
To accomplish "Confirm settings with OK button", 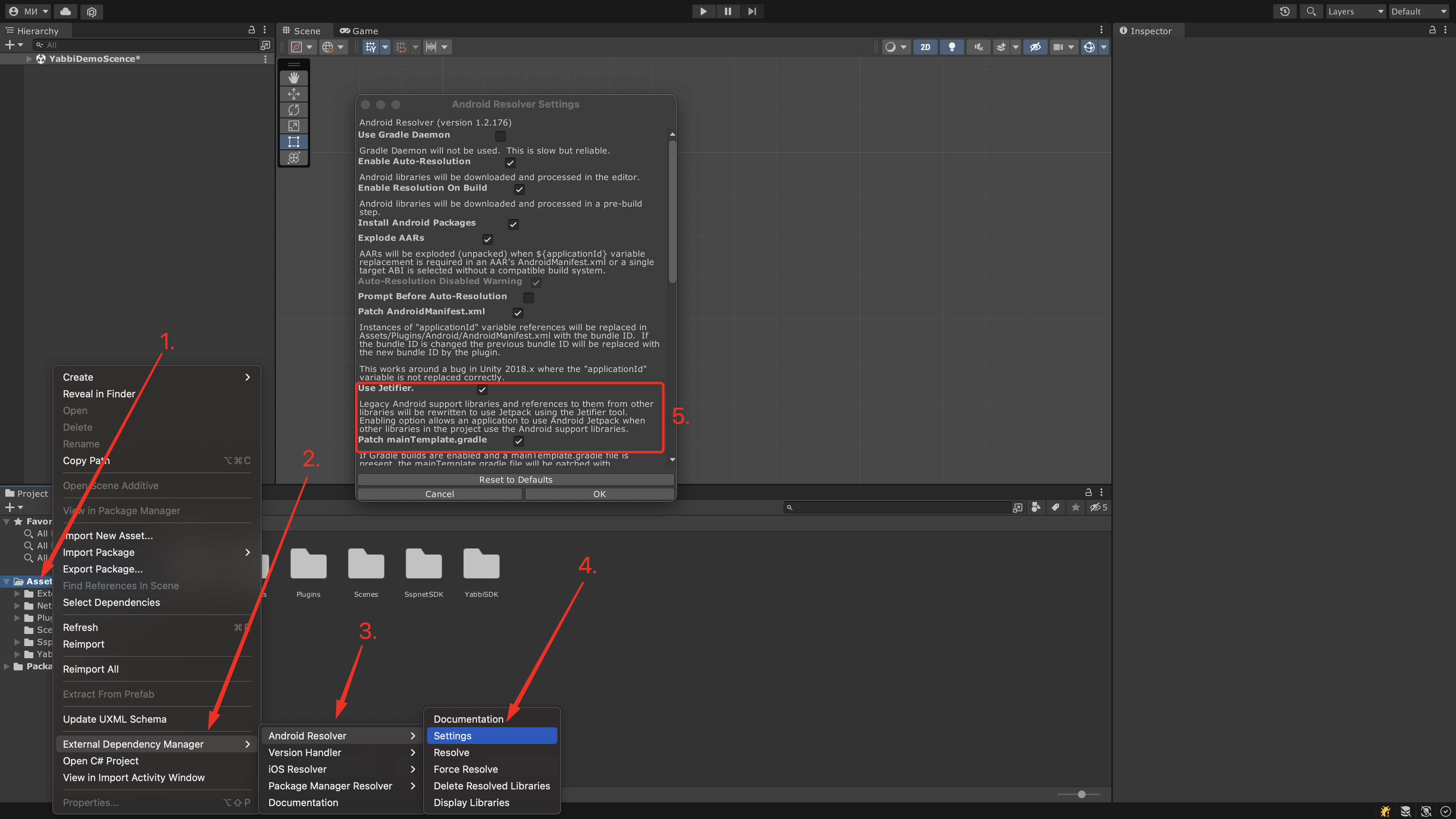I will tap(599, 494).
